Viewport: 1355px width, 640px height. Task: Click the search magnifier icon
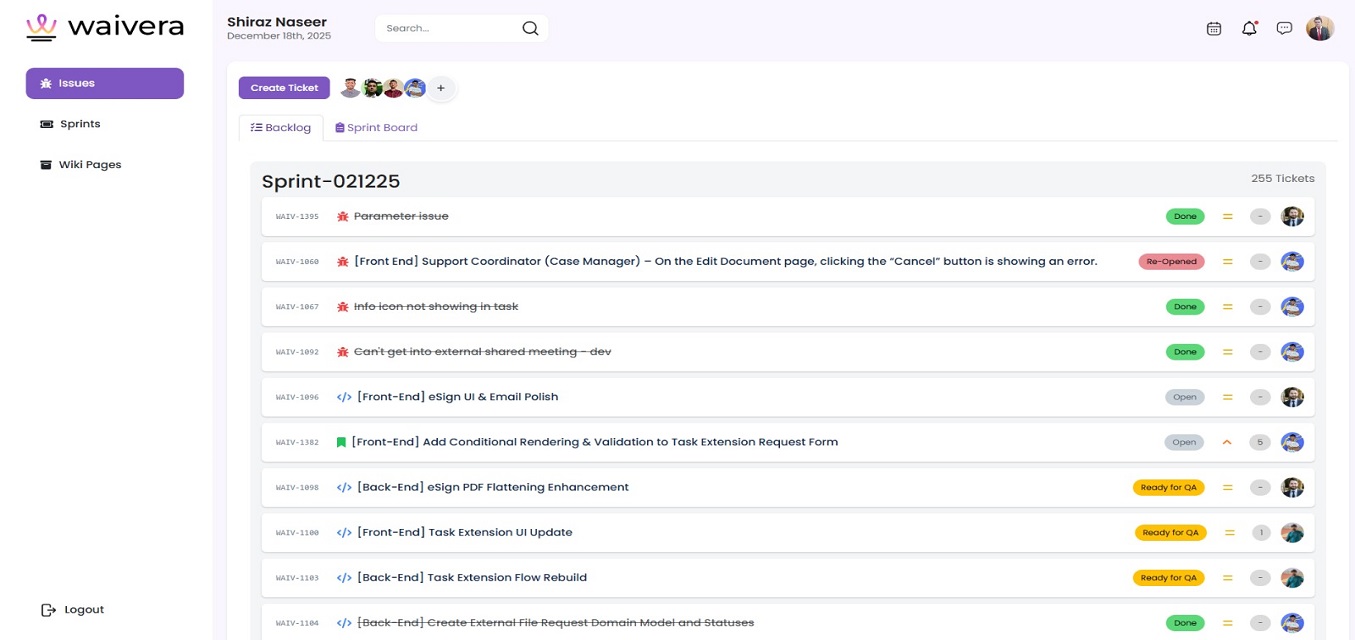coord(530,28)
